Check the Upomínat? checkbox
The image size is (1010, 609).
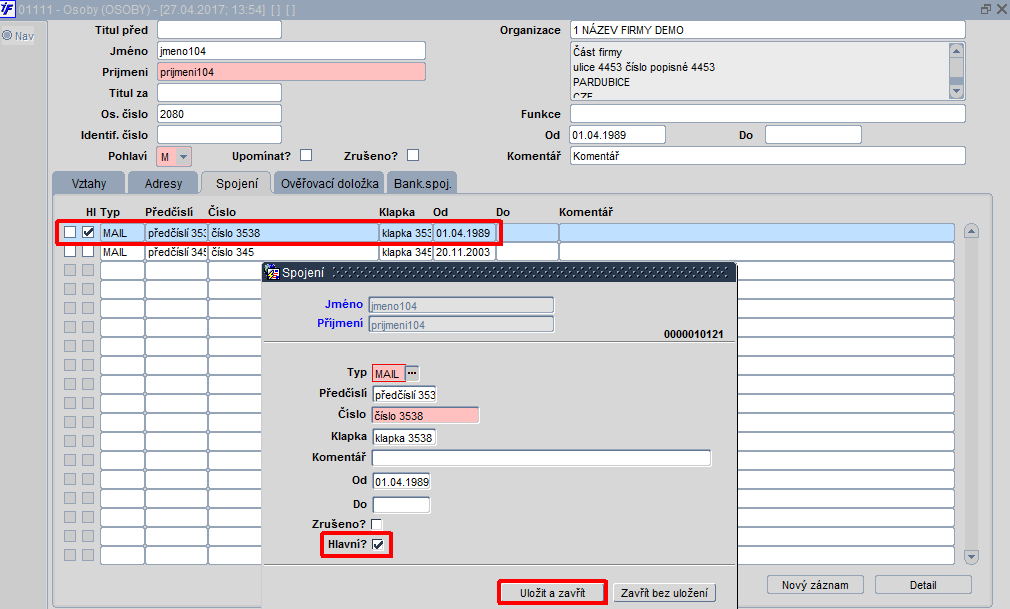(x=306, y=155)
